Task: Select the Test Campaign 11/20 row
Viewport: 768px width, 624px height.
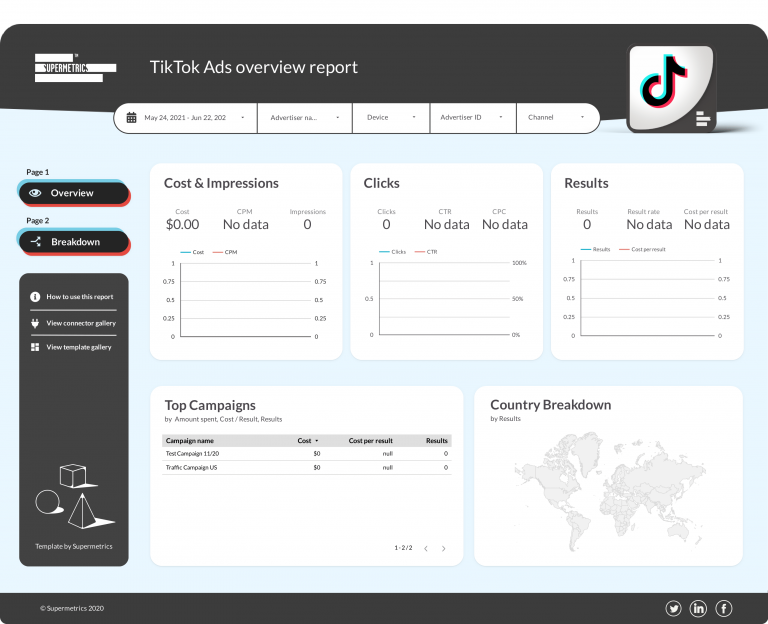Action: pyautogui.click(x=307, y=454)
